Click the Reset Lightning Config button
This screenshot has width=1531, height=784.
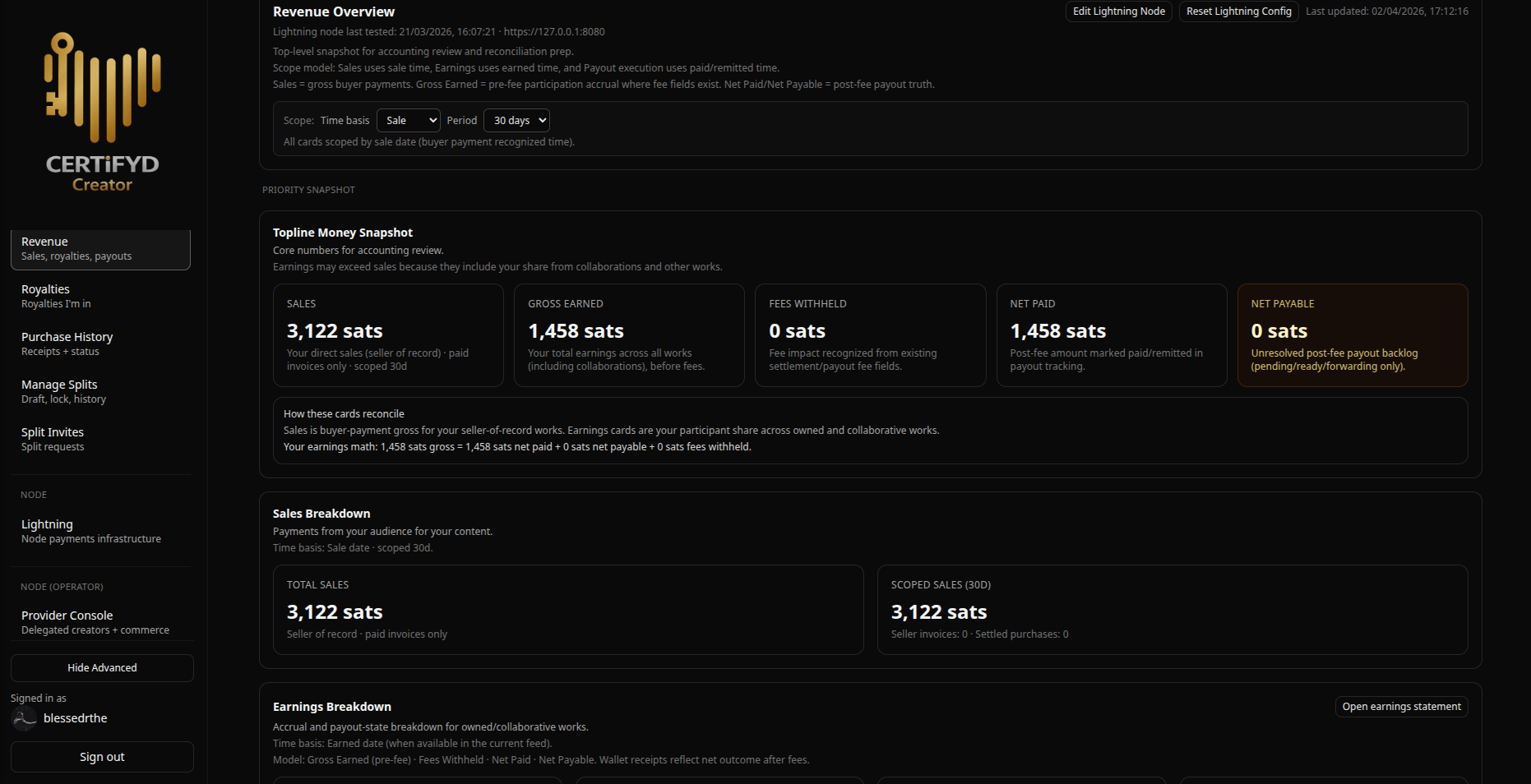coord(1238,12)
